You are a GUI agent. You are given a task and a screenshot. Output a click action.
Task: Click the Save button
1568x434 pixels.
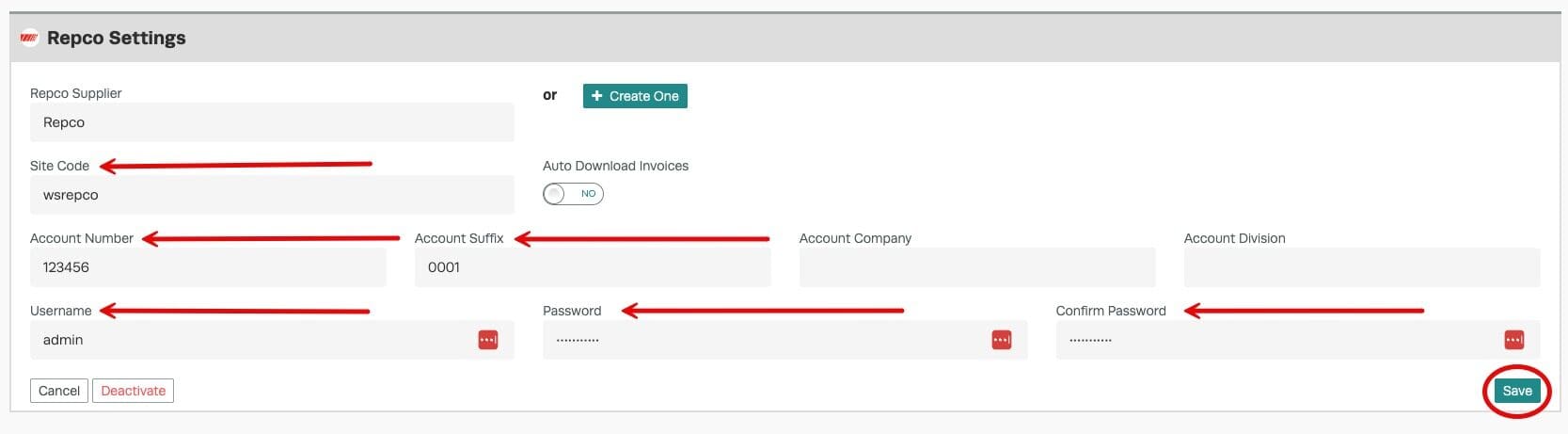pos(1517,391)
